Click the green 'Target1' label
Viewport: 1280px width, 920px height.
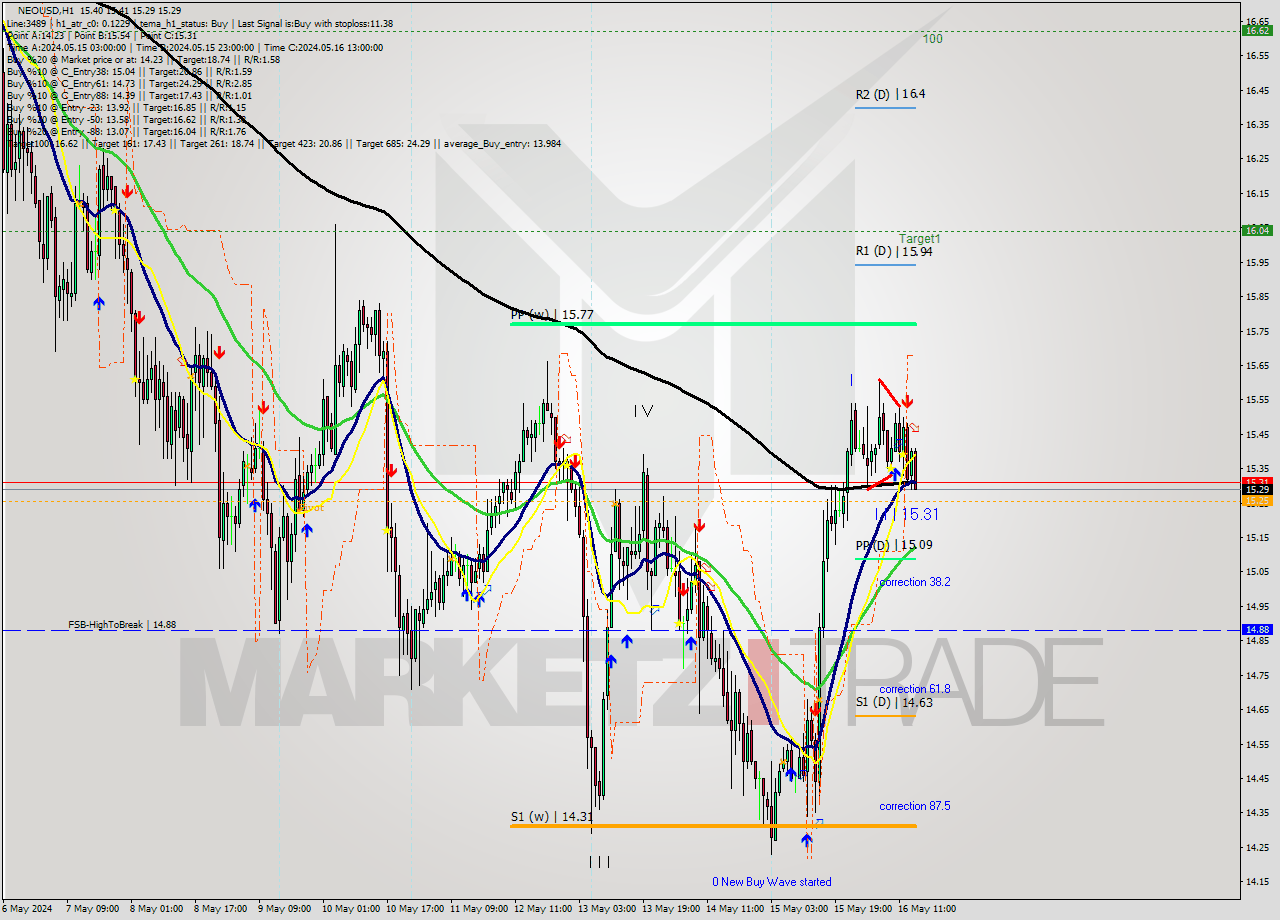tap(919, 239)
